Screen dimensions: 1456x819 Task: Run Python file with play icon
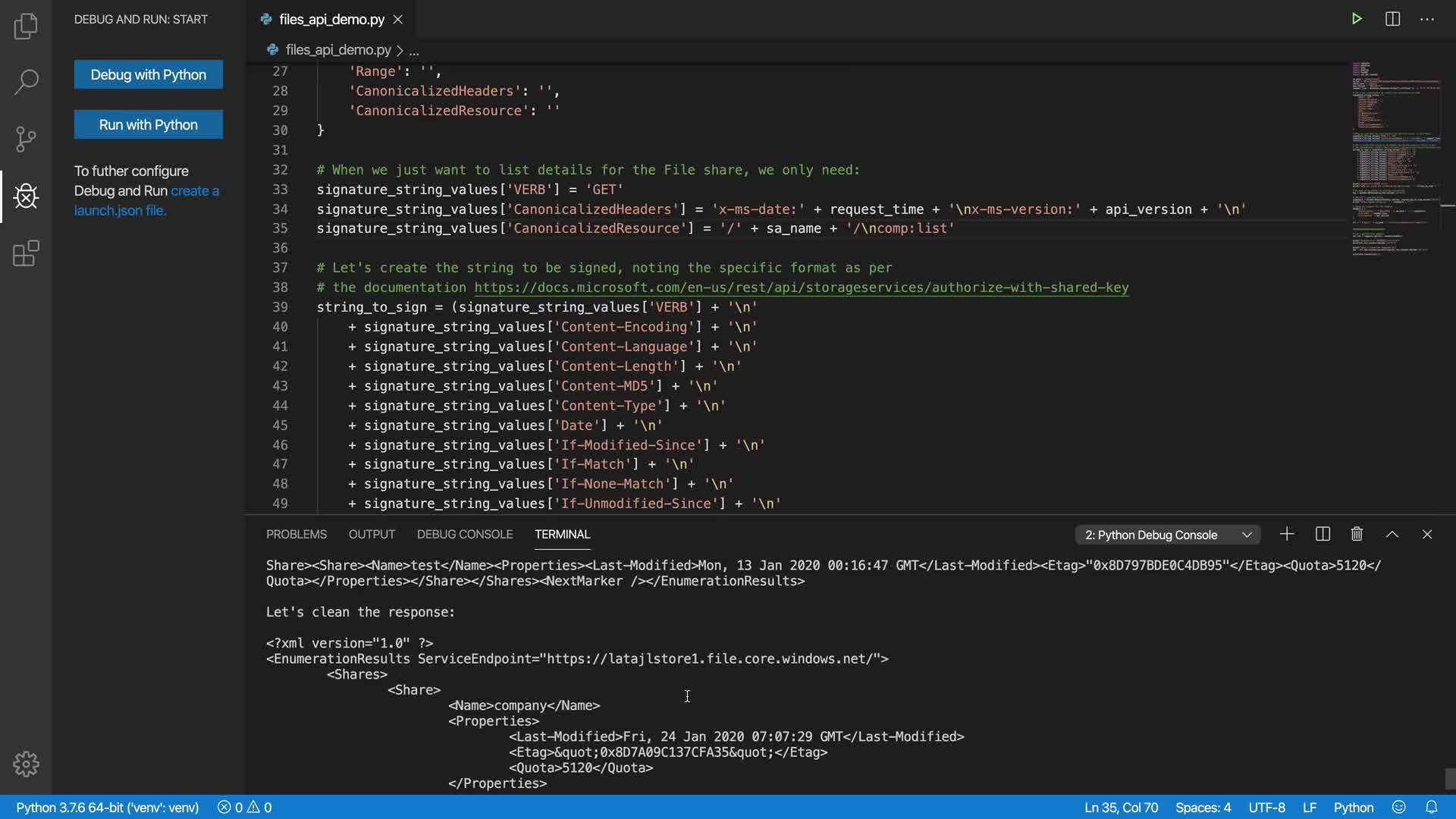[x=1357, y=19]
